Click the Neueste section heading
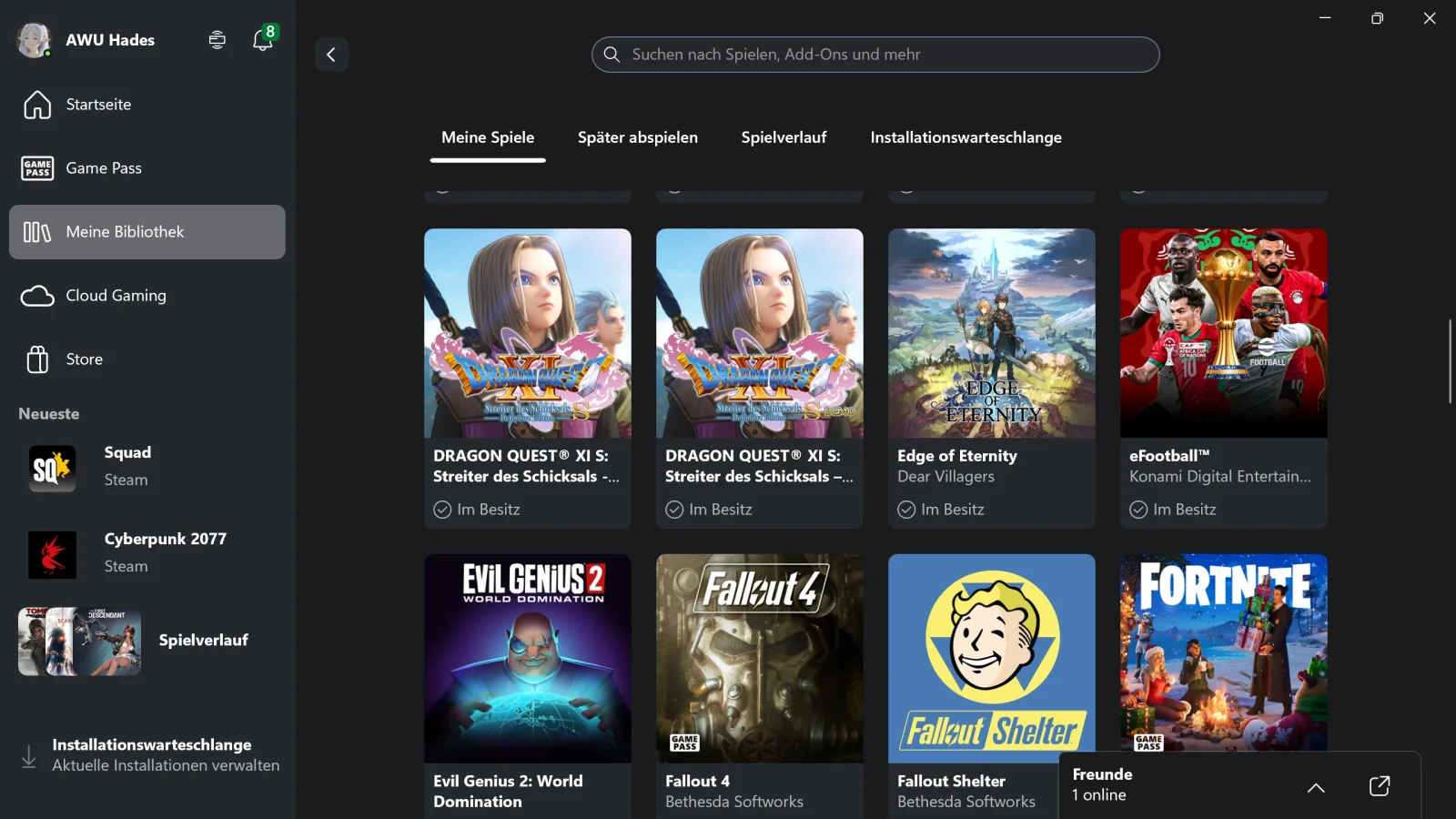Screen dimensions: 1456x819 point(49,414)
